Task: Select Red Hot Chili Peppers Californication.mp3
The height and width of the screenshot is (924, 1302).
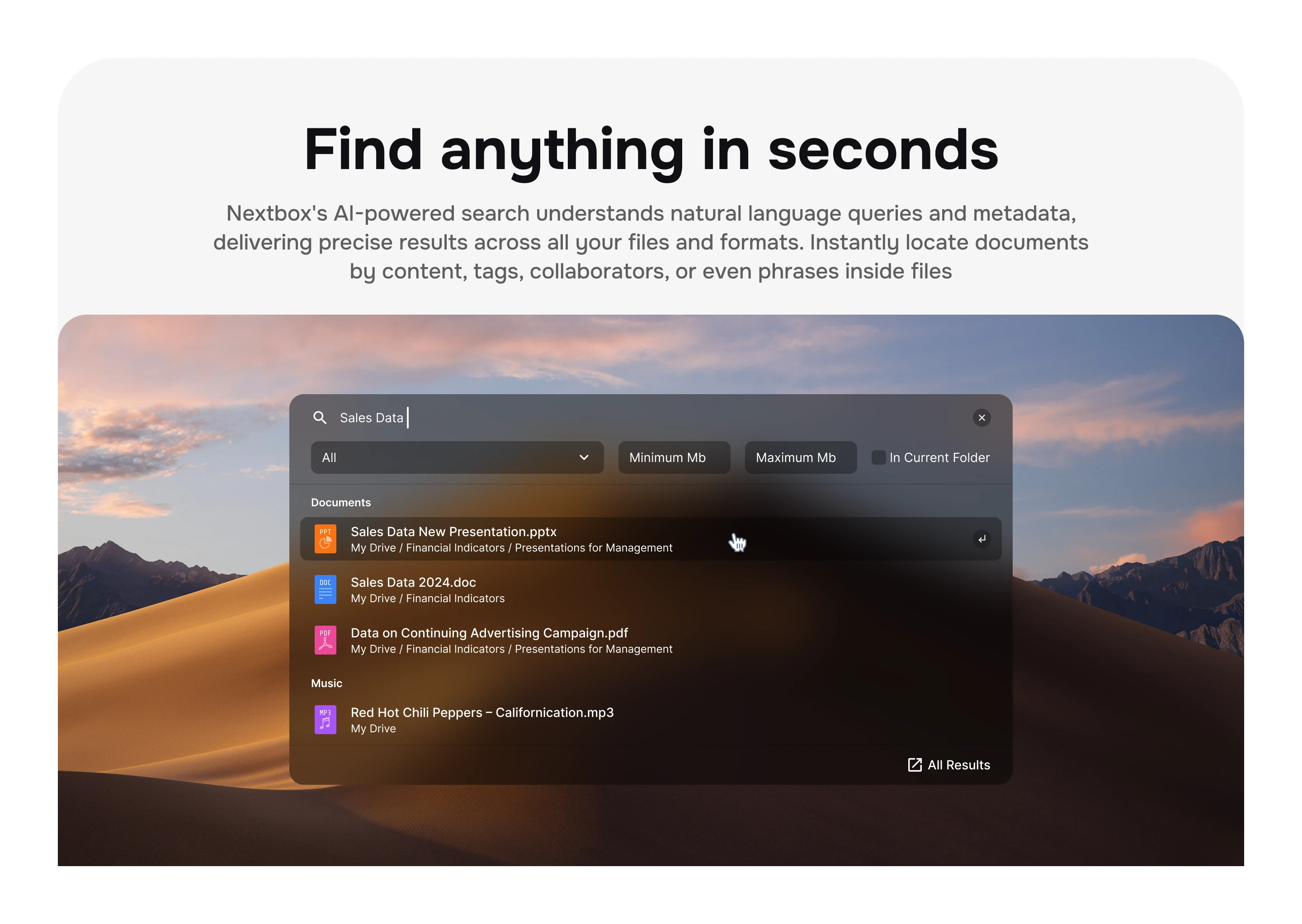Action: (651, 720)
